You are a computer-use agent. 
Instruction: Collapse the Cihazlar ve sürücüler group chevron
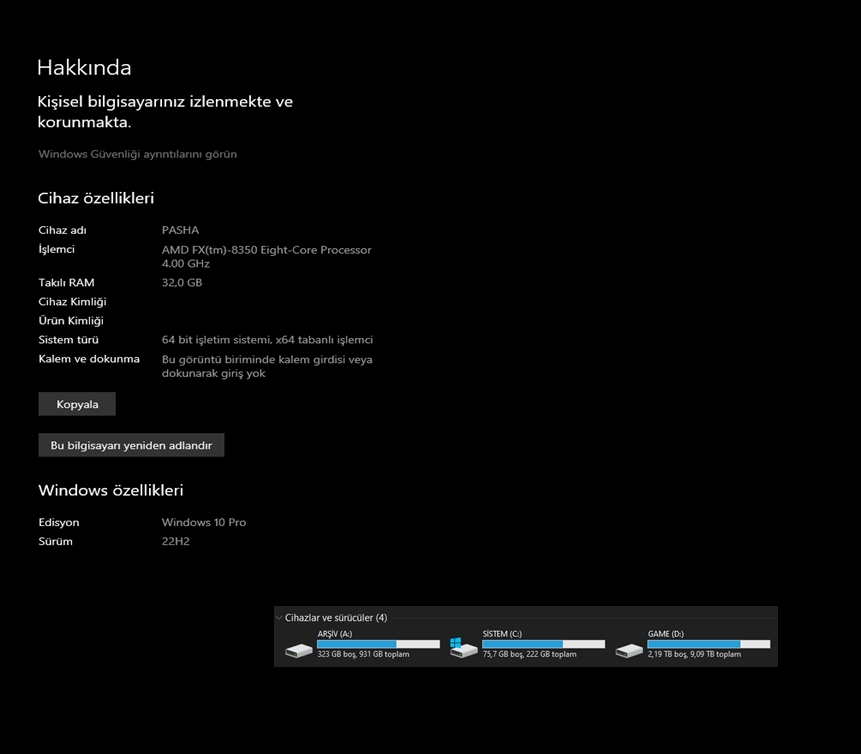279,618
